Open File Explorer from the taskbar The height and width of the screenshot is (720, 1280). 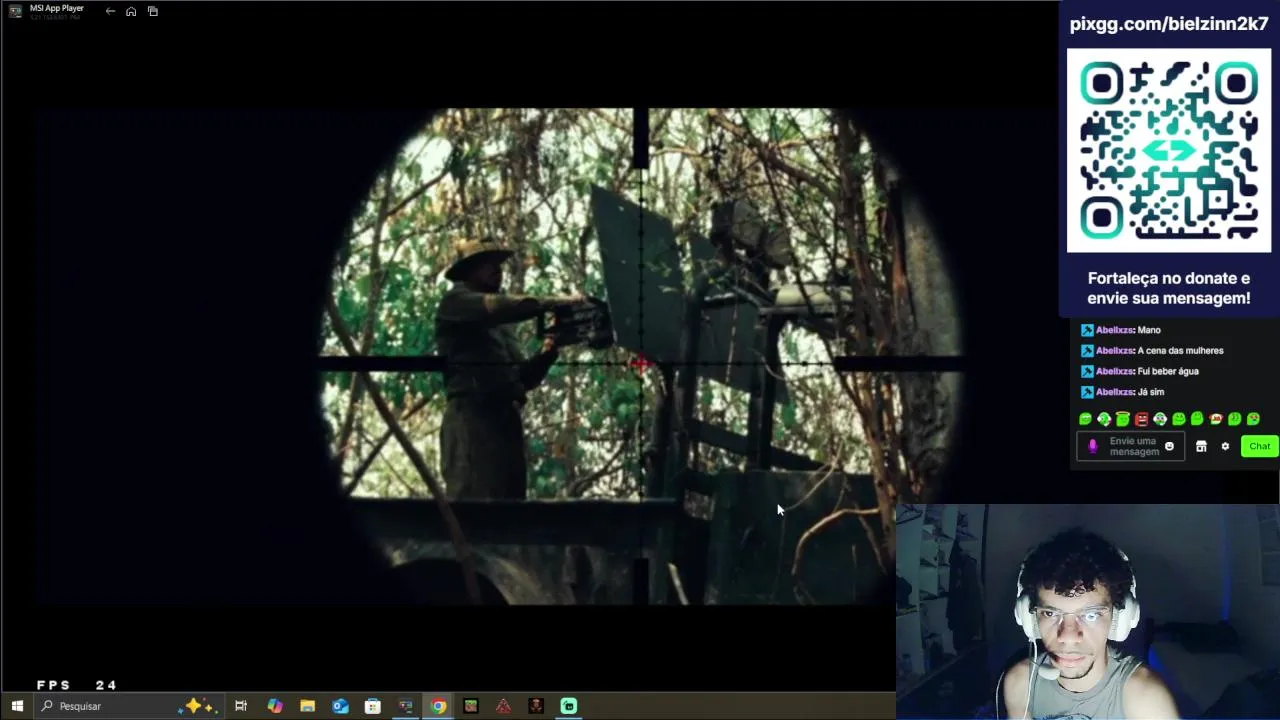point(307,706)
